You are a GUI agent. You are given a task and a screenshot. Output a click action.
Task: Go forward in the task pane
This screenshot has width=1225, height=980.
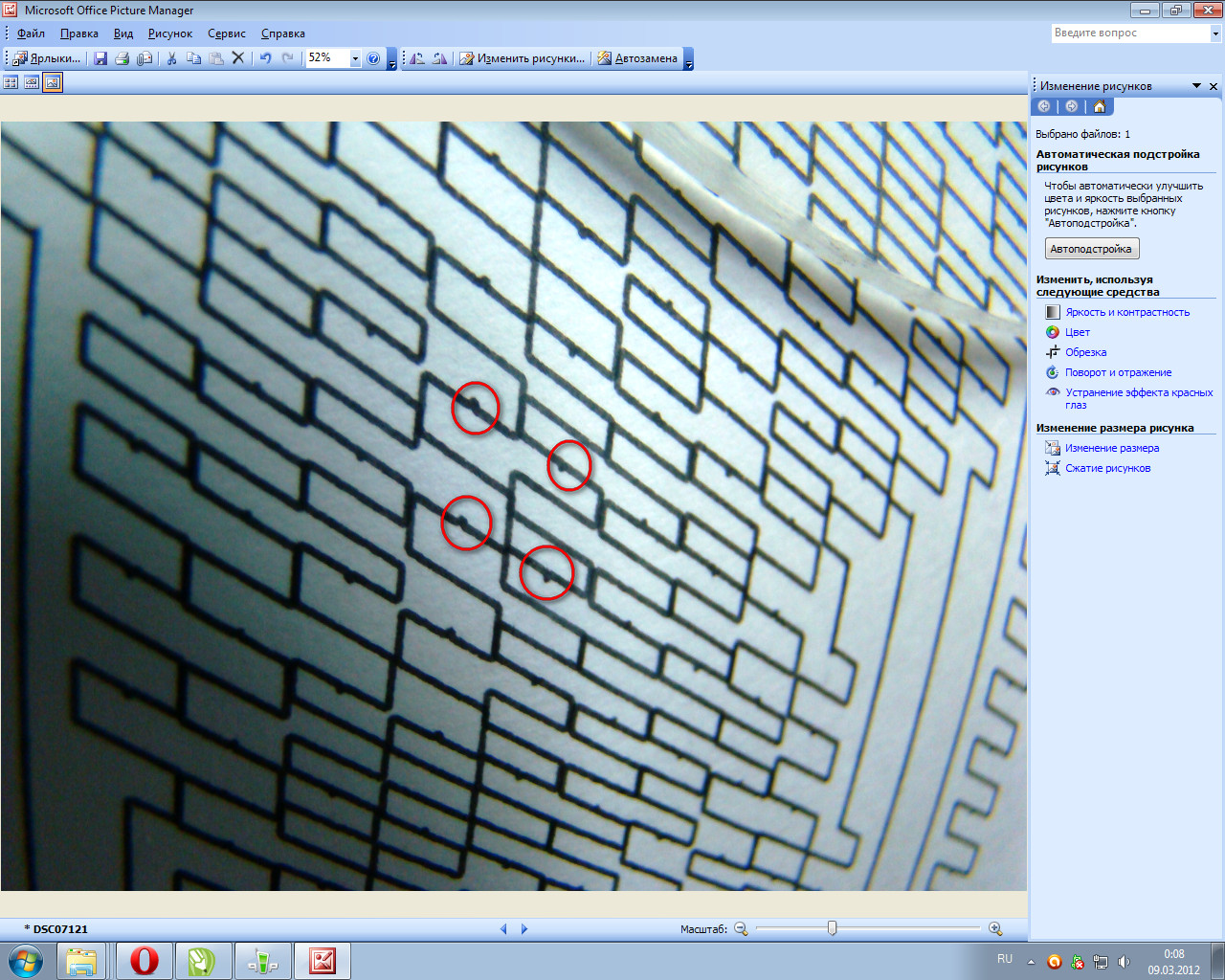[x=1071, y=106]
